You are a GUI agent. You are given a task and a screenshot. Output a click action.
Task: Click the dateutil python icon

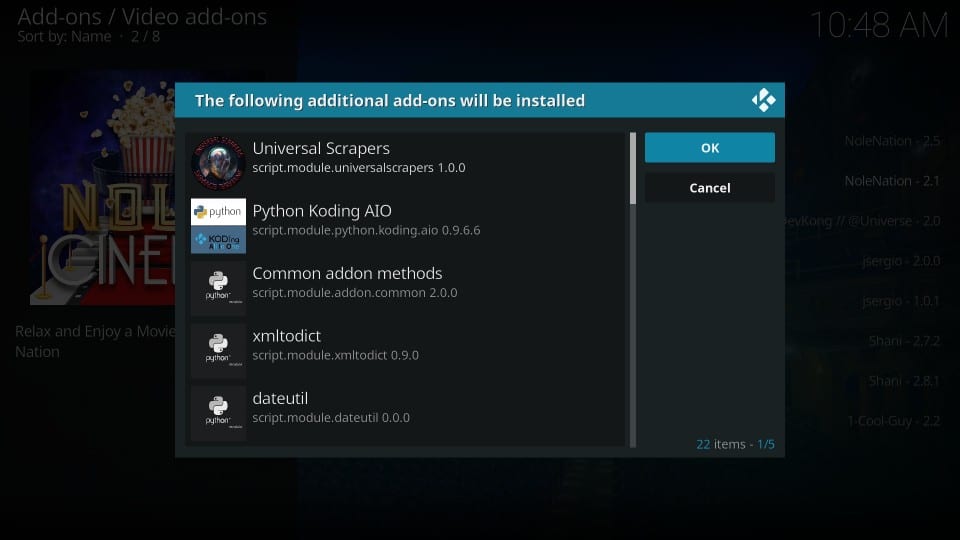pyautogui.click(x=218, y=413)
